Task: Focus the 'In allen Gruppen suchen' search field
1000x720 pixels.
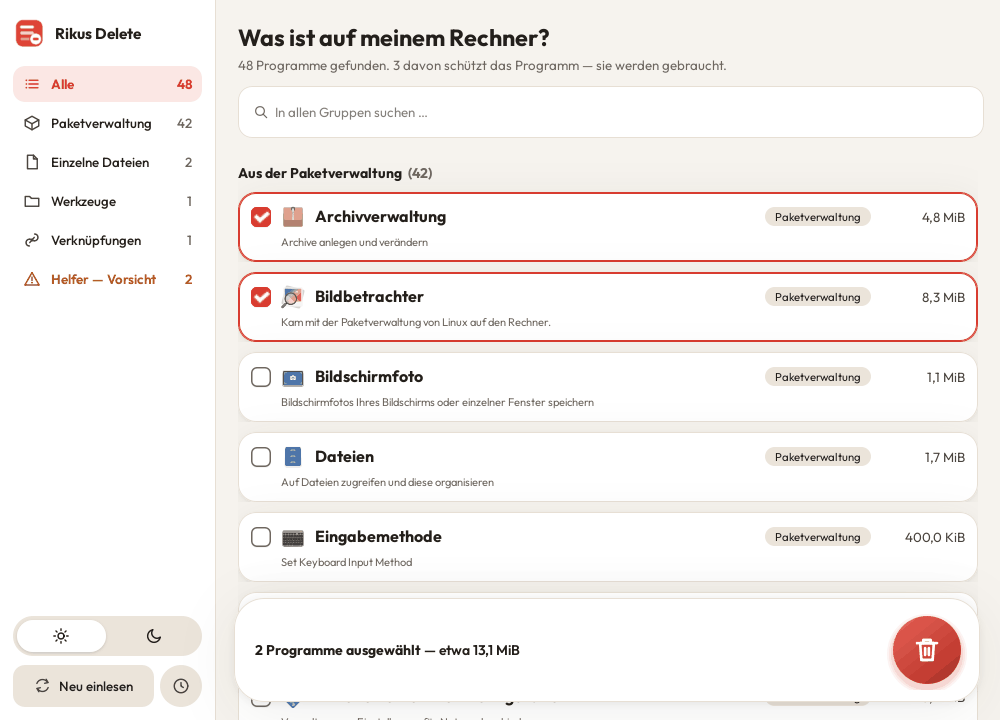Action: [x=611, y=112]
